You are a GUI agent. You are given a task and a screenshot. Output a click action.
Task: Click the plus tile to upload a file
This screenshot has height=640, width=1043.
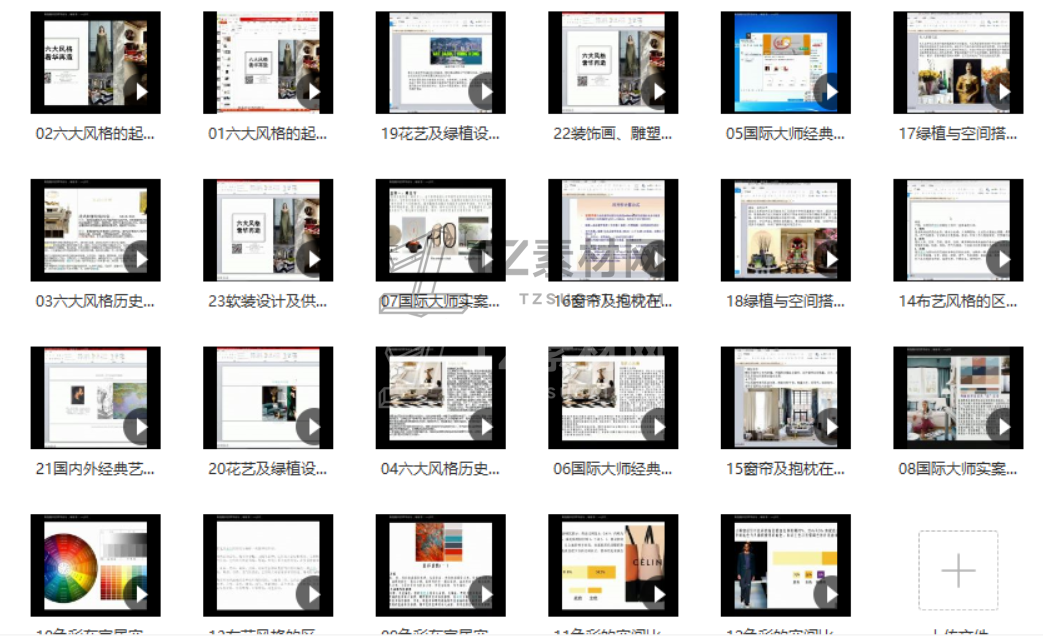point(958,570)
